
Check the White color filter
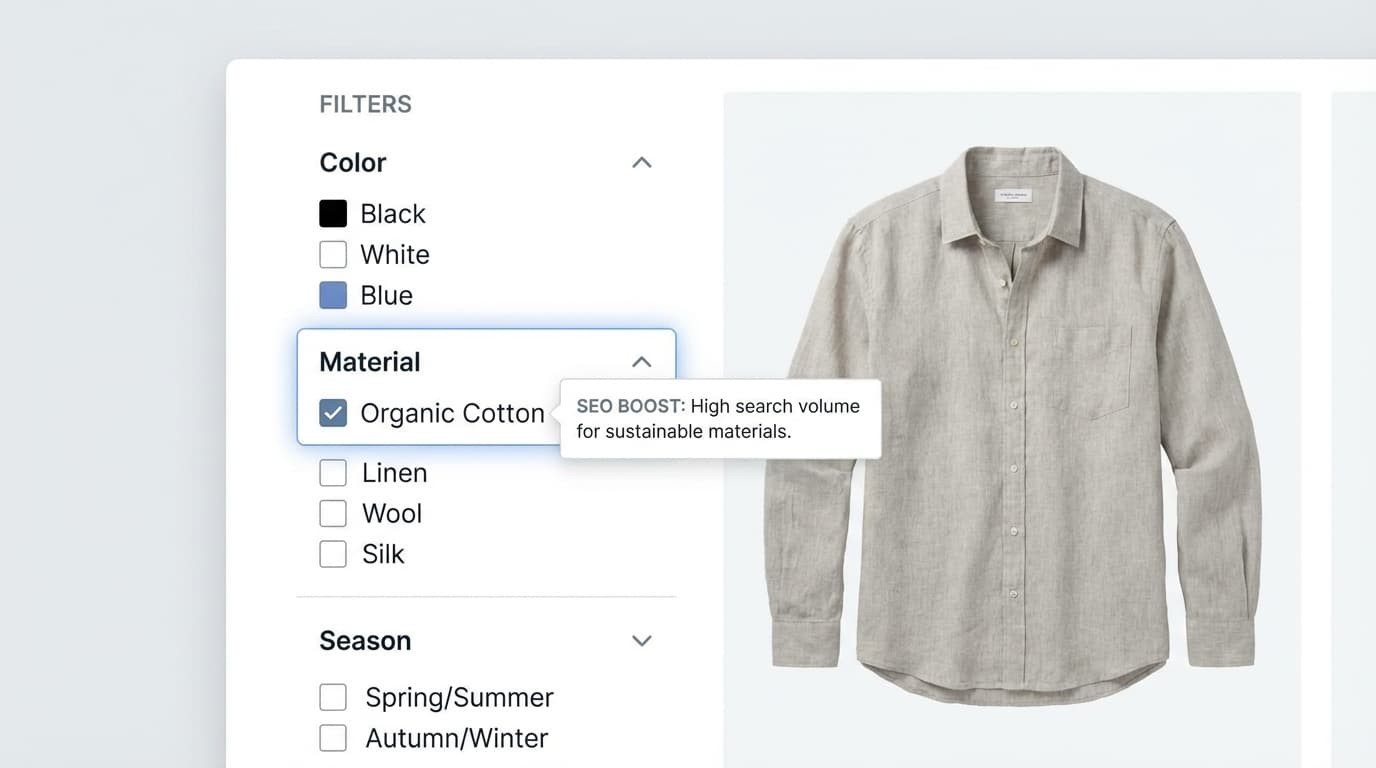(x=332, y=254)
